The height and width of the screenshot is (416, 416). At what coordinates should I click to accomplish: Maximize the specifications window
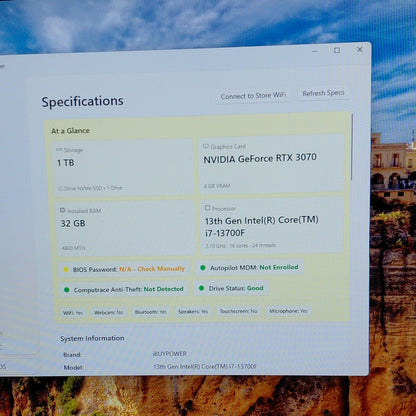pos(337,50)
